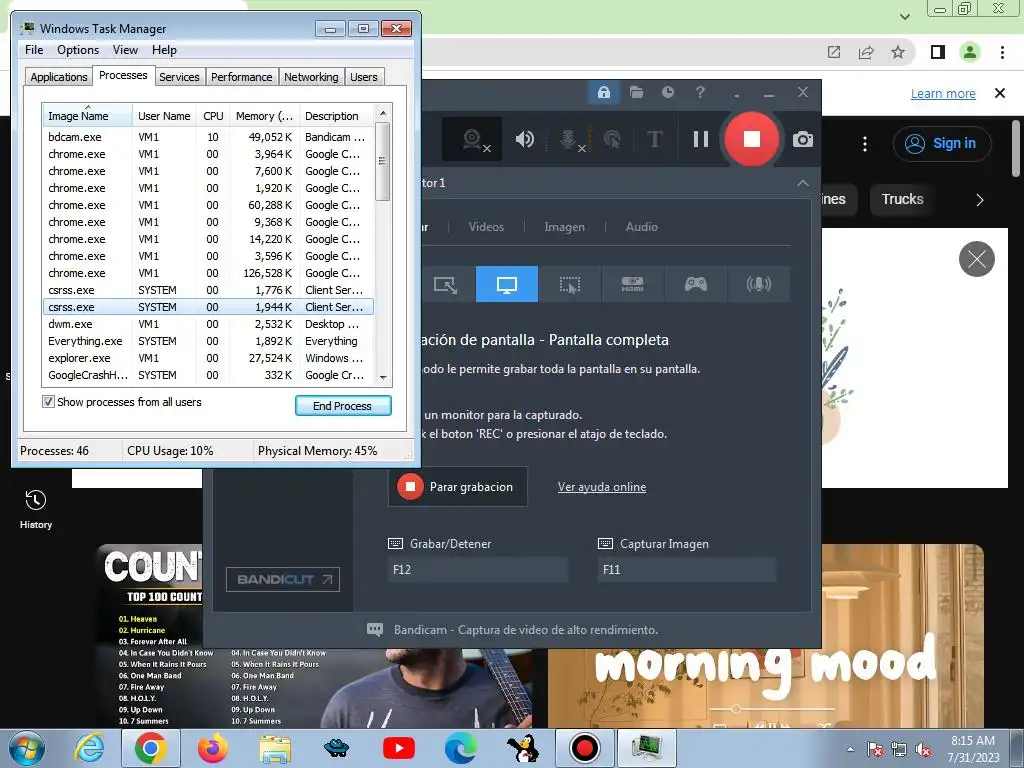The width and height of the screenshot is (1024, 768).
Task: Select audio only recording mode
Action: pos(759,284)
